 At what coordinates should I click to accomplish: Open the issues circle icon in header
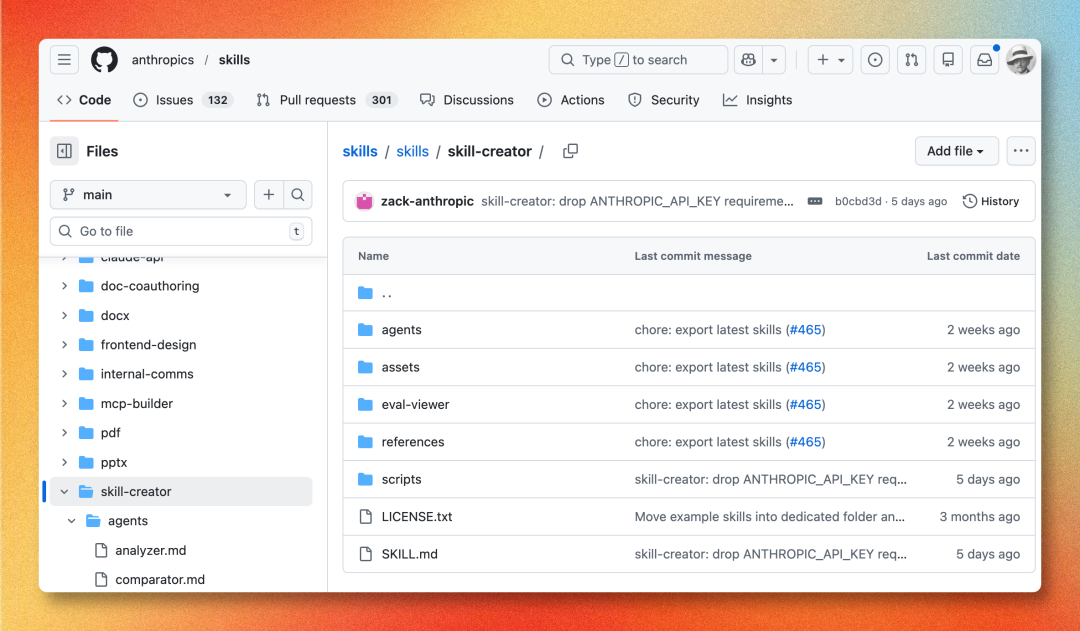point(875,60)
